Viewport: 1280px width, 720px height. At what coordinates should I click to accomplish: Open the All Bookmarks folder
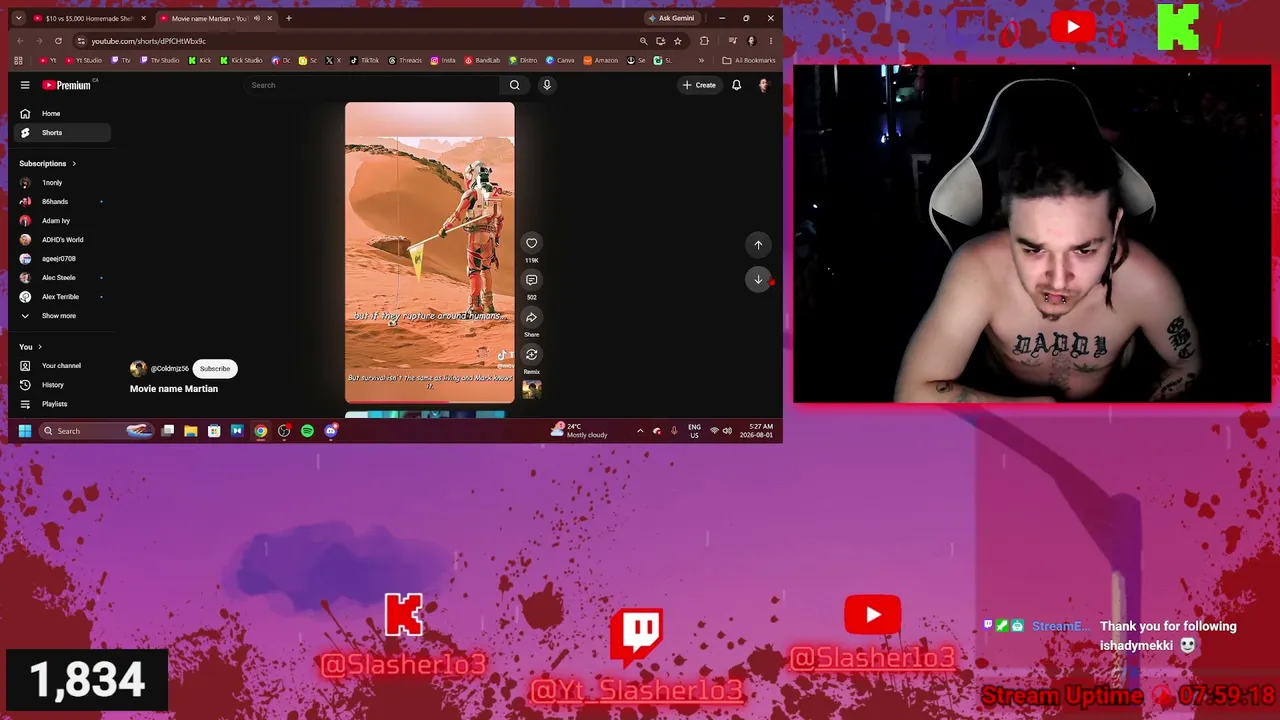pyautogui.click(x=749, y=60)
